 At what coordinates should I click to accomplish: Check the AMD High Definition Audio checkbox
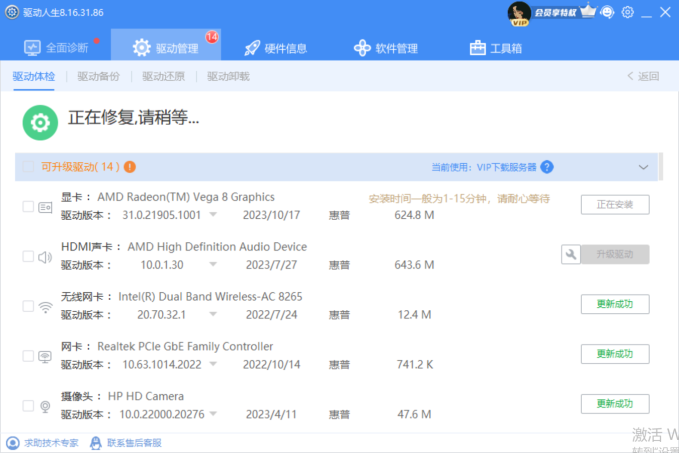(x=28, y=256)
